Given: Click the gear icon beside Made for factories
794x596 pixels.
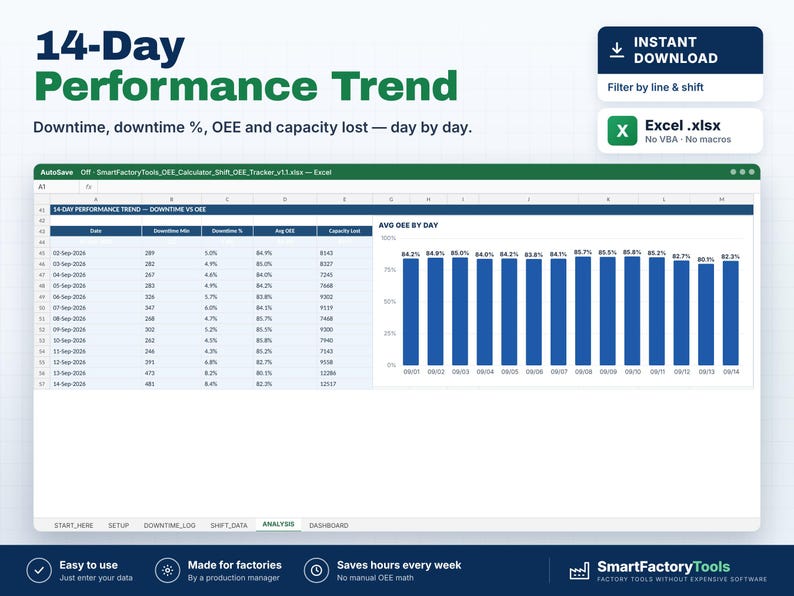Looking at the screenshot, I should click(168, 571).
